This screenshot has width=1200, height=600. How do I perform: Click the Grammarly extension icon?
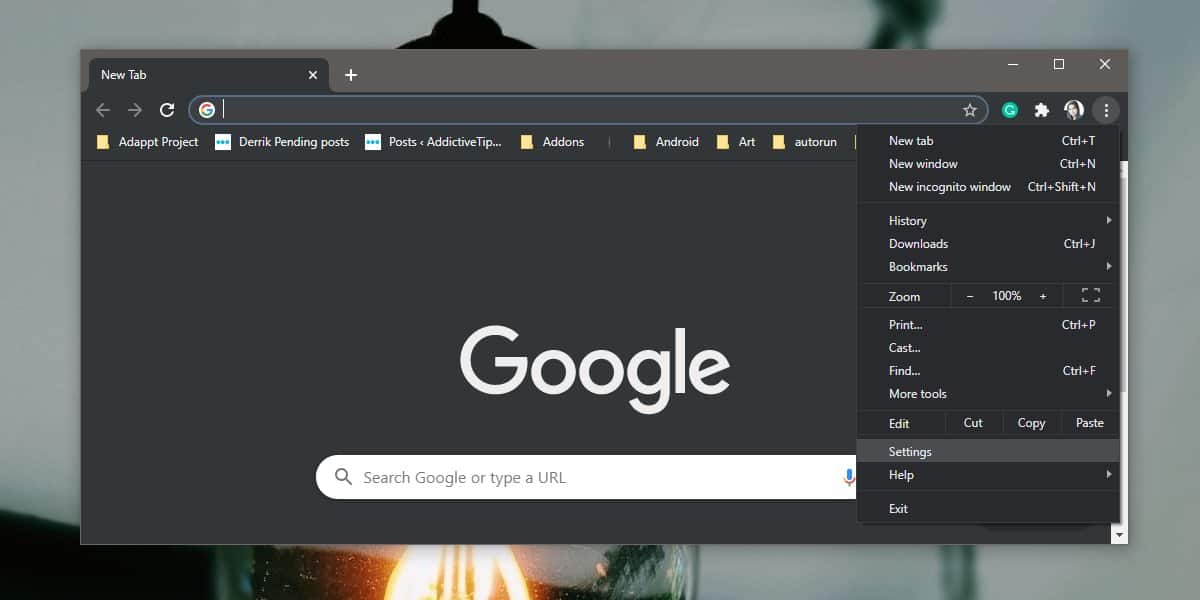(x=1010, y=110)
